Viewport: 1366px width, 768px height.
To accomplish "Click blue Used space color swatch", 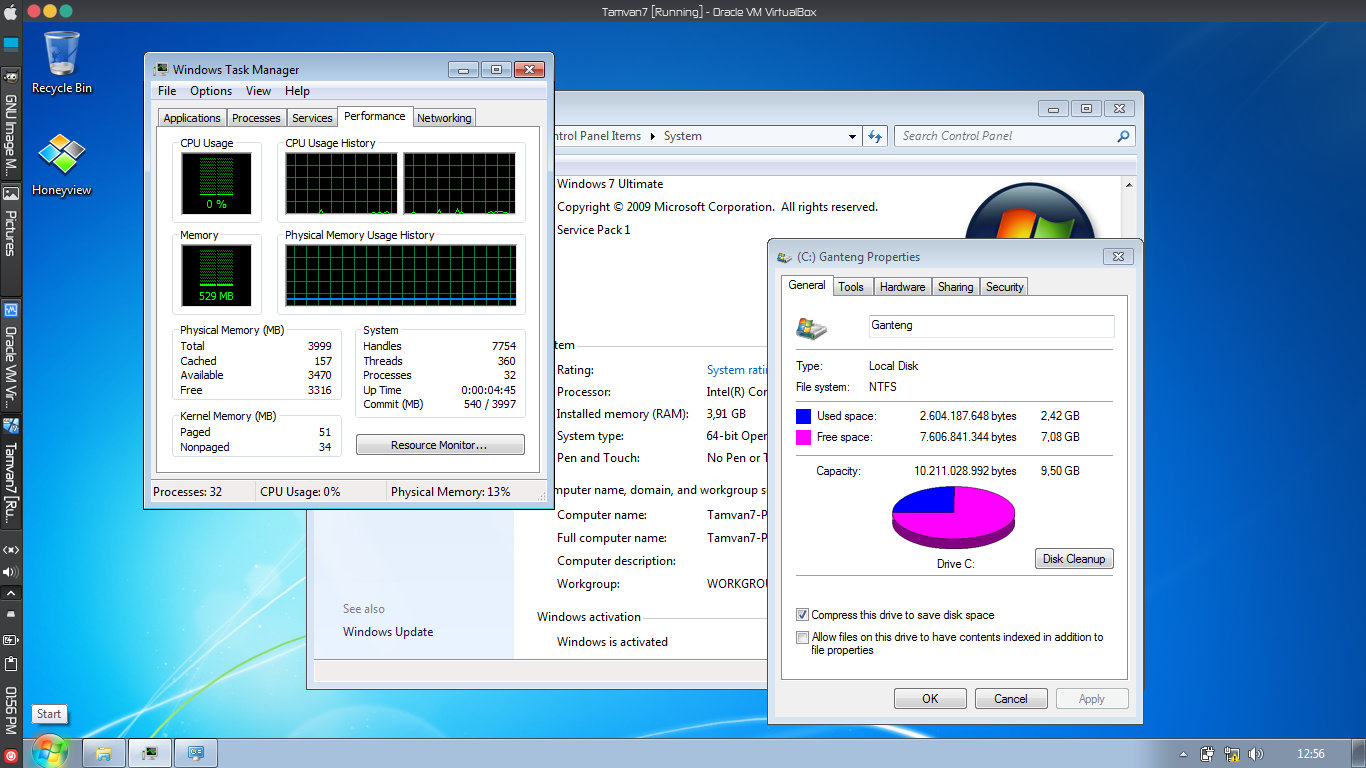I will pos(803,416).
